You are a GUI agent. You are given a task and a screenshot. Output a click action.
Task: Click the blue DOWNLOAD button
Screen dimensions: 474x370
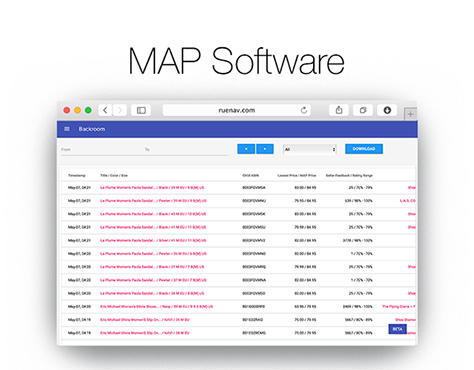364,149
